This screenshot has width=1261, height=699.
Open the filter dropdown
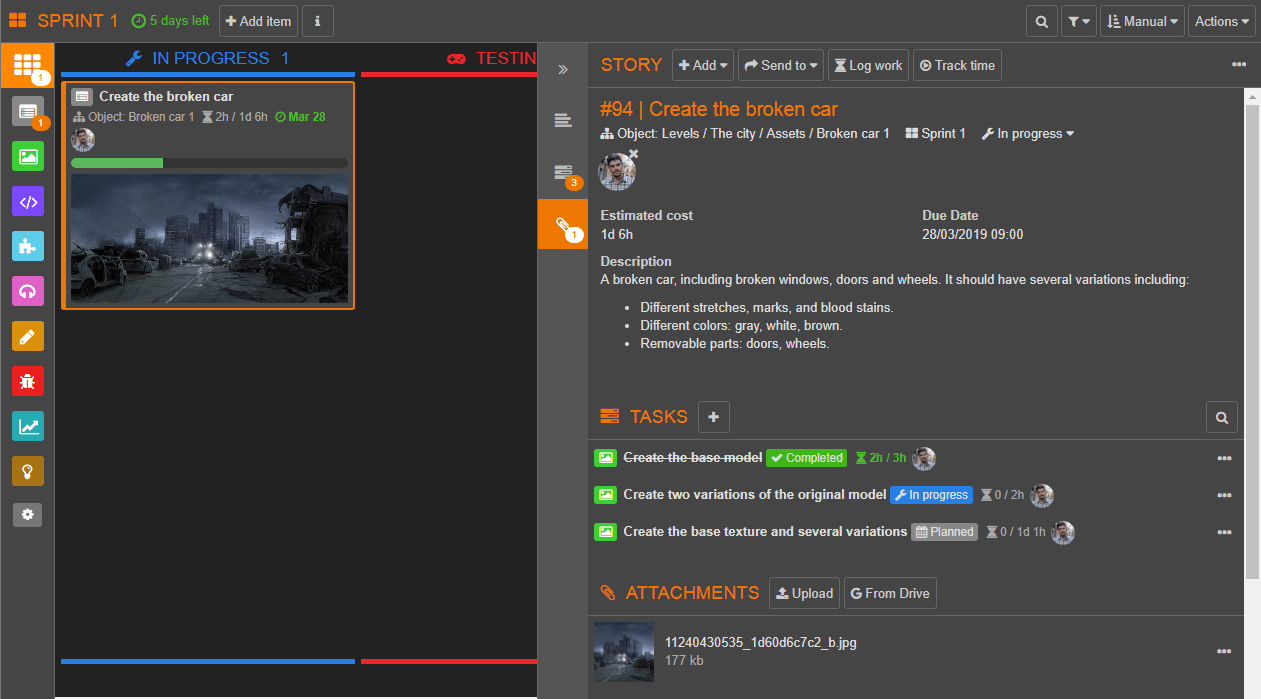click(x=1078, y=21)
